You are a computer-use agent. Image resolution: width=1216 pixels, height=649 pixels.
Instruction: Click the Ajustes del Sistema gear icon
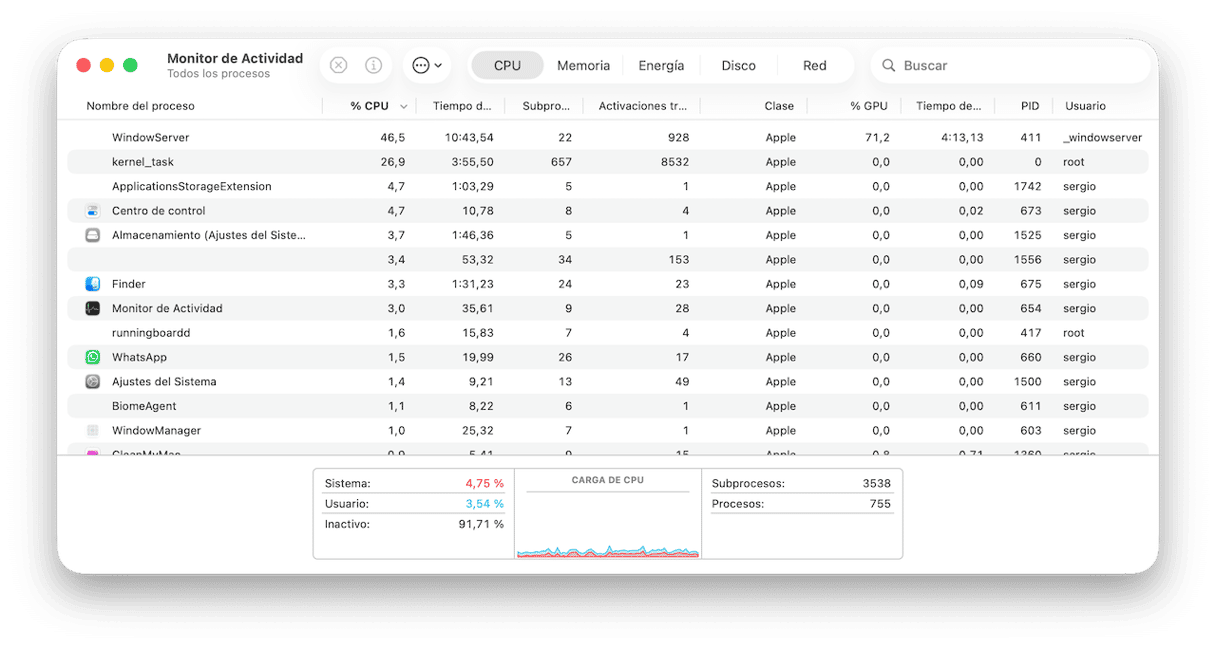pyautogui.click(x=93, y=381)
